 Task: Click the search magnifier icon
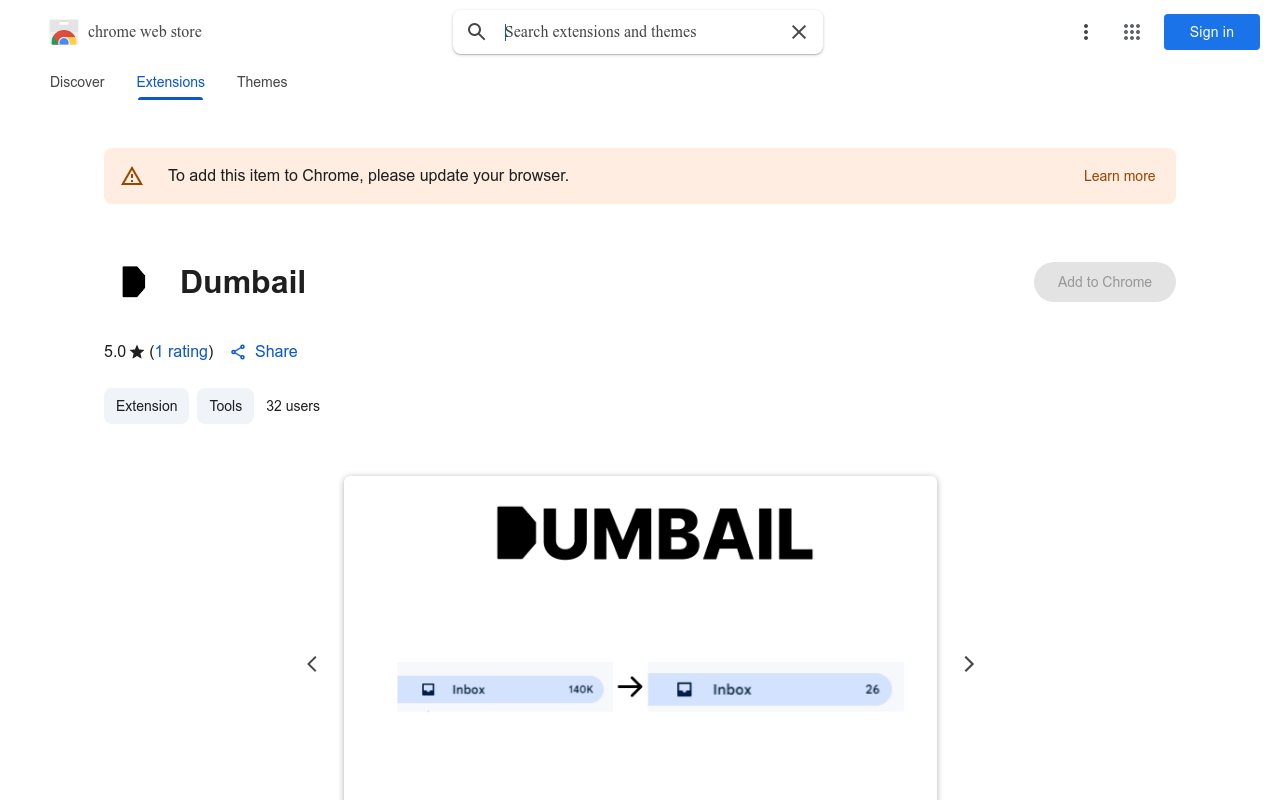click(477, 32)
